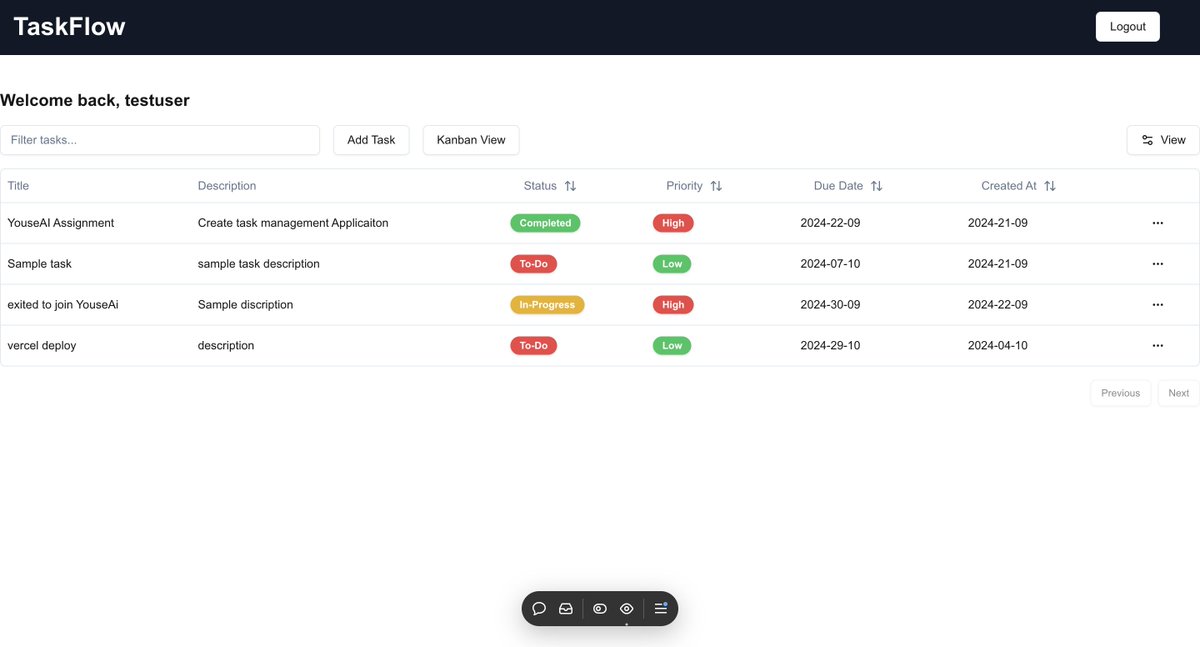Open the hamburger menu in bottom toolbar
The image size is (1200, 647).
click(x=661, y=608)
